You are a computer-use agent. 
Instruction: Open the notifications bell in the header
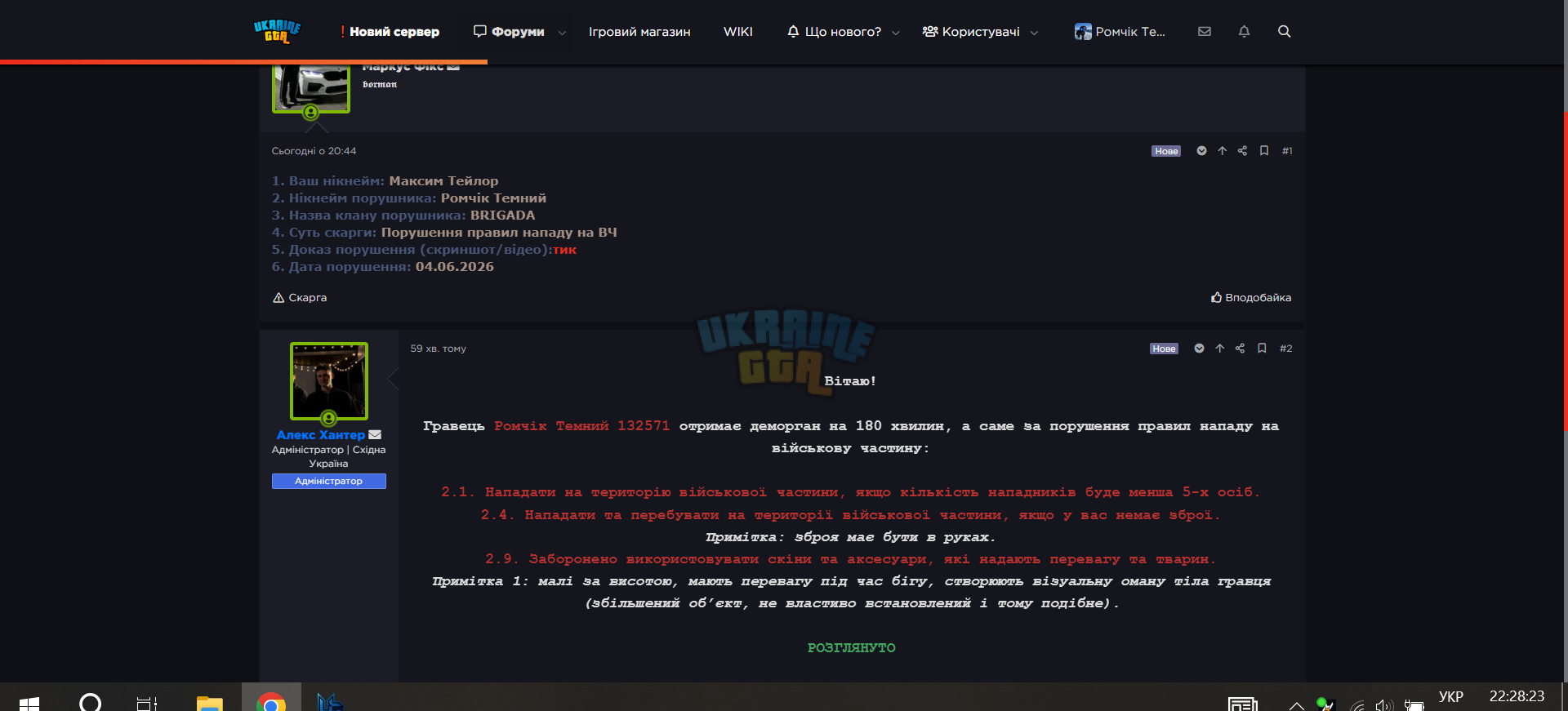(x=1244, y=31)
